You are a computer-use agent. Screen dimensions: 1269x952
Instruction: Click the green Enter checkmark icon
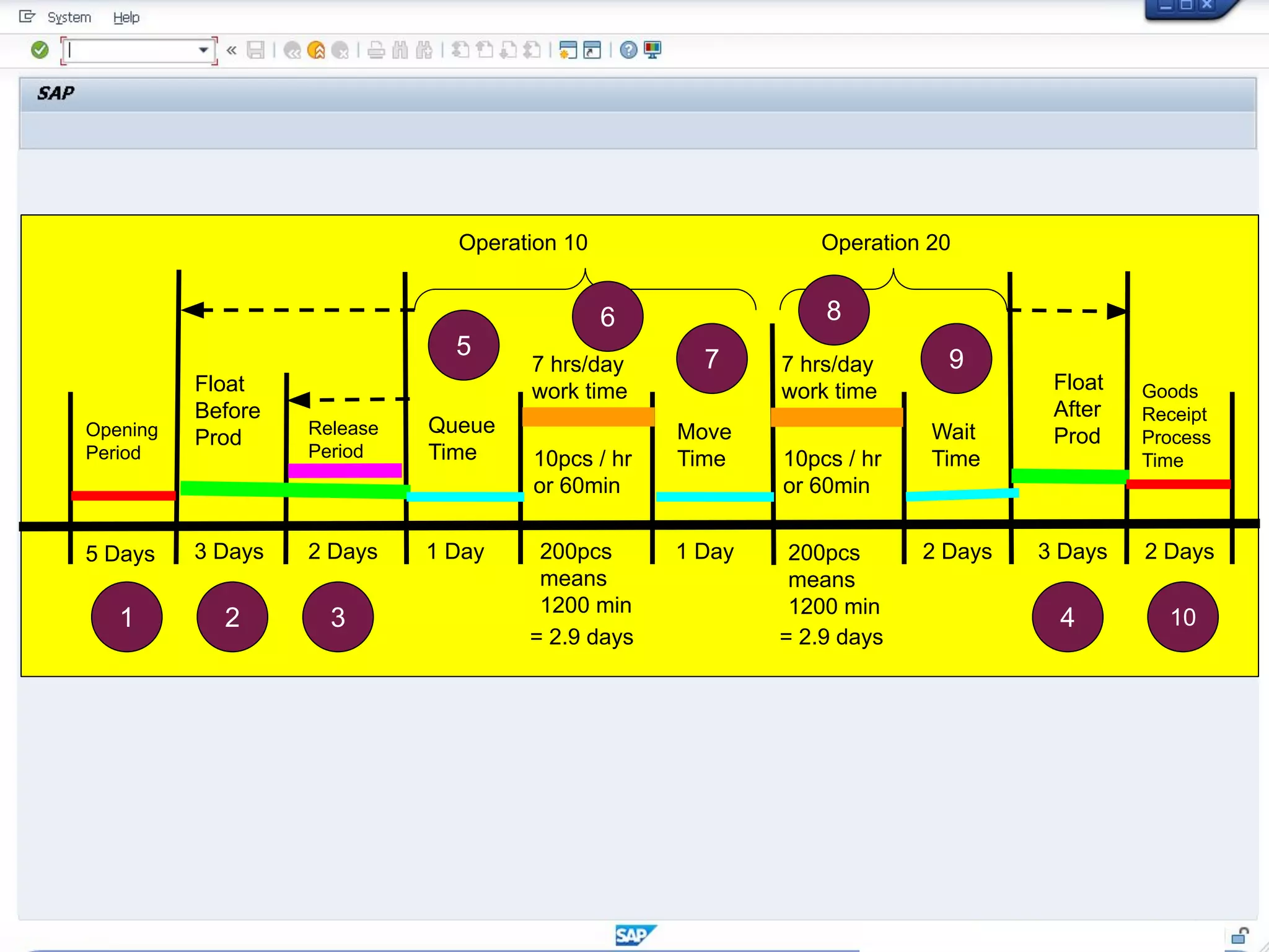point(40,50)
